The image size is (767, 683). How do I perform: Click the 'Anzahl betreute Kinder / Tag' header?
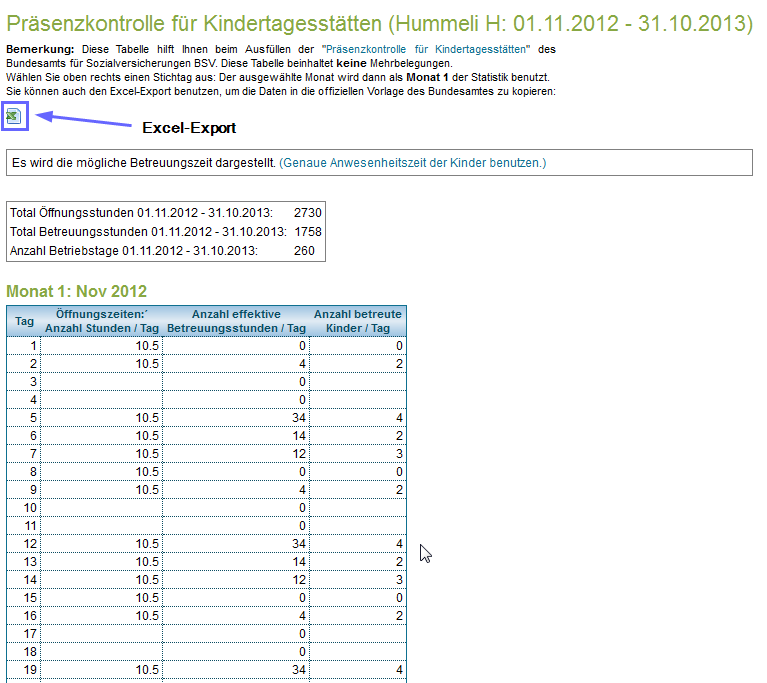[358, 321]
